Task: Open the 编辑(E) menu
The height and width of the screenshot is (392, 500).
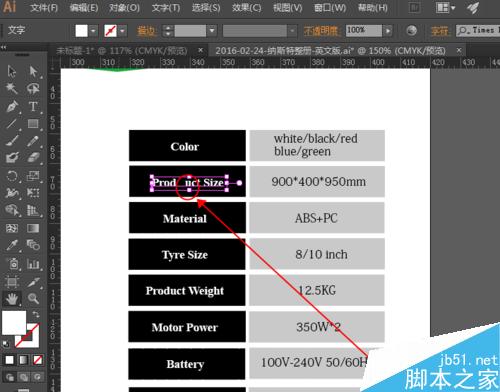Action: pyautogui.click(x=84, y=8)
